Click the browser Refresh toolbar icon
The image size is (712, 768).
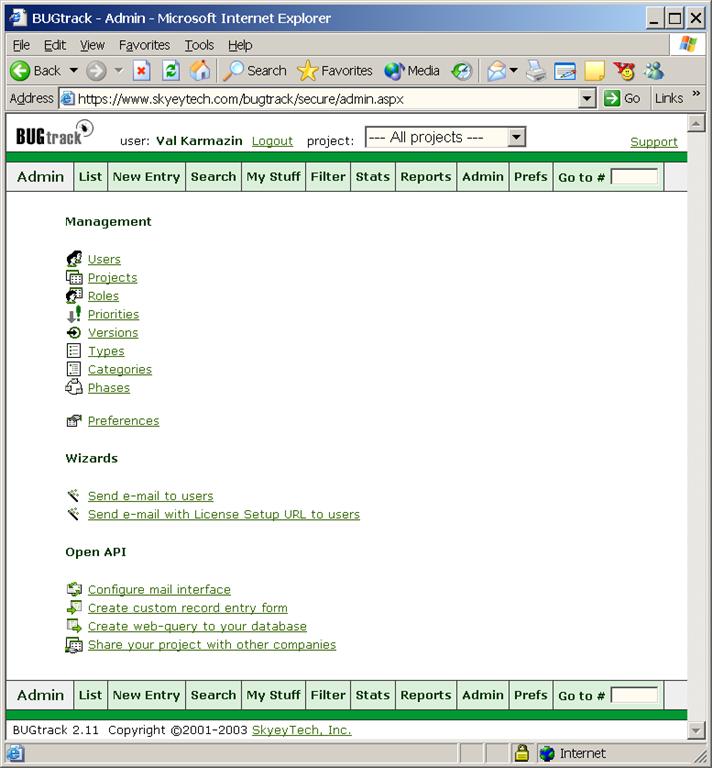tap(171, 71)
